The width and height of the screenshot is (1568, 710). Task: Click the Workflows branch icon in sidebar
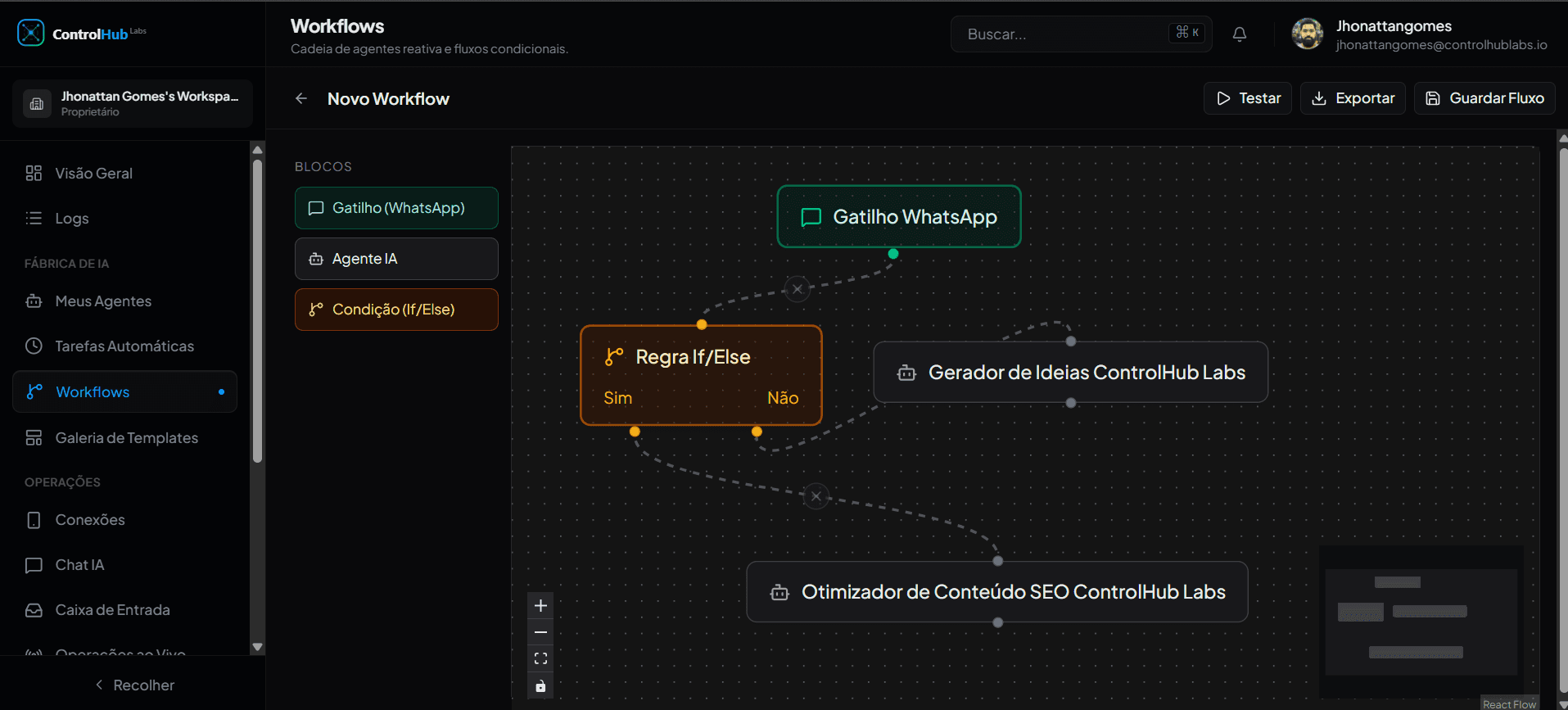pyautogui.click(x=34, y=391)
